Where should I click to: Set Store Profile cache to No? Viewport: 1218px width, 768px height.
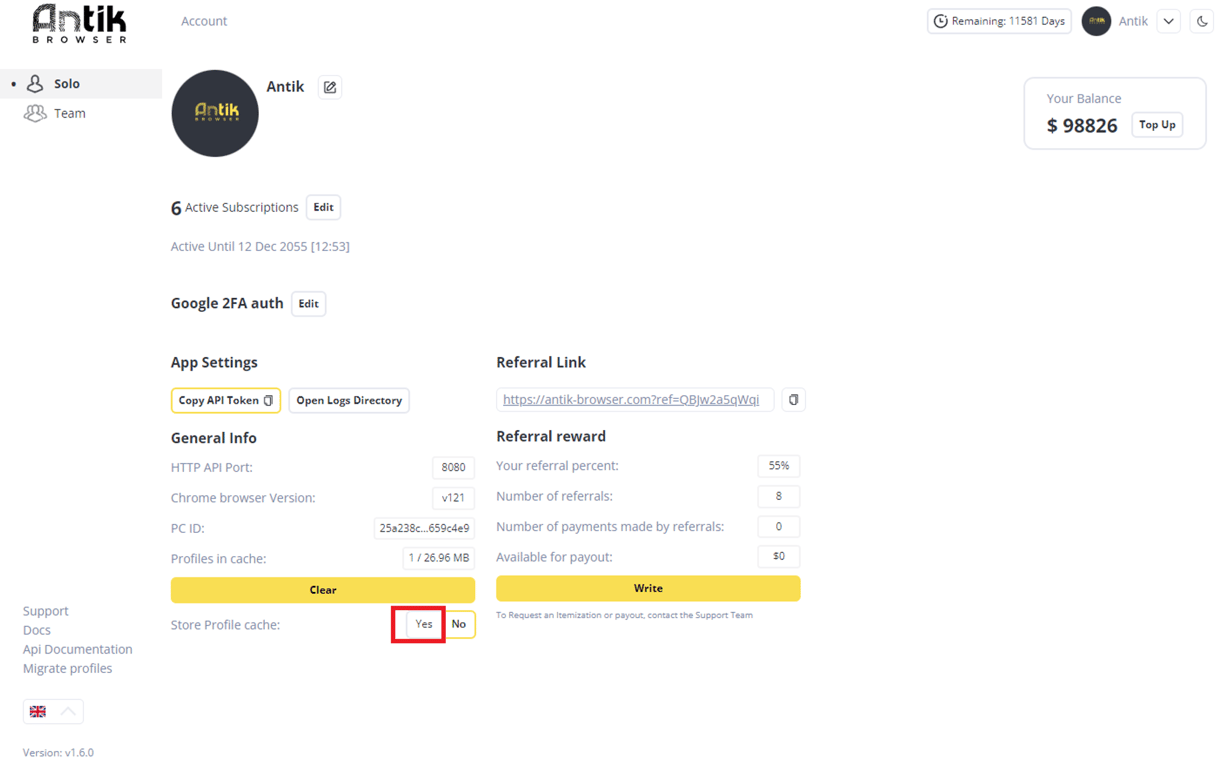point(458,624)
